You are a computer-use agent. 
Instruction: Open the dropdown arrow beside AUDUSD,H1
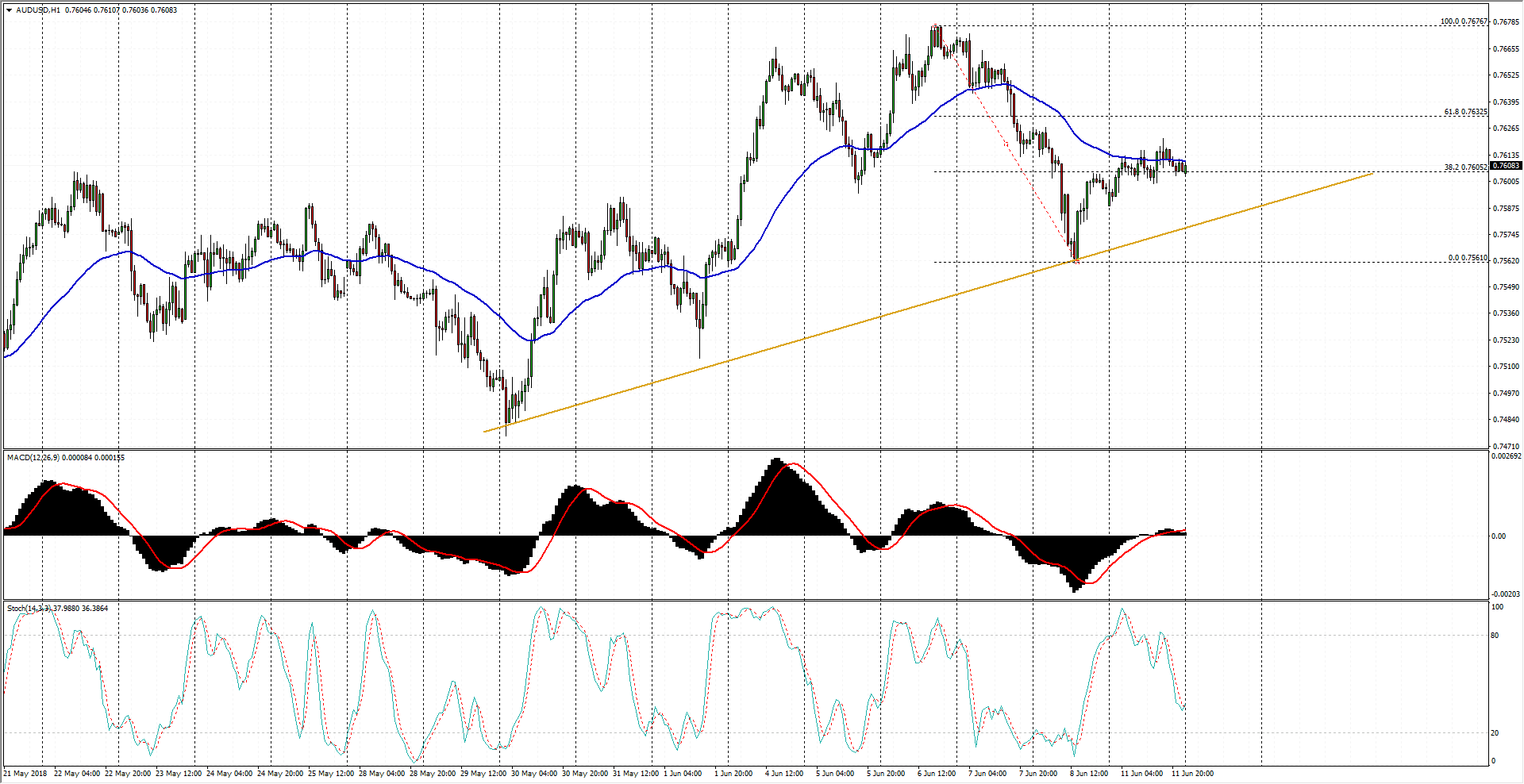[9, 10]
